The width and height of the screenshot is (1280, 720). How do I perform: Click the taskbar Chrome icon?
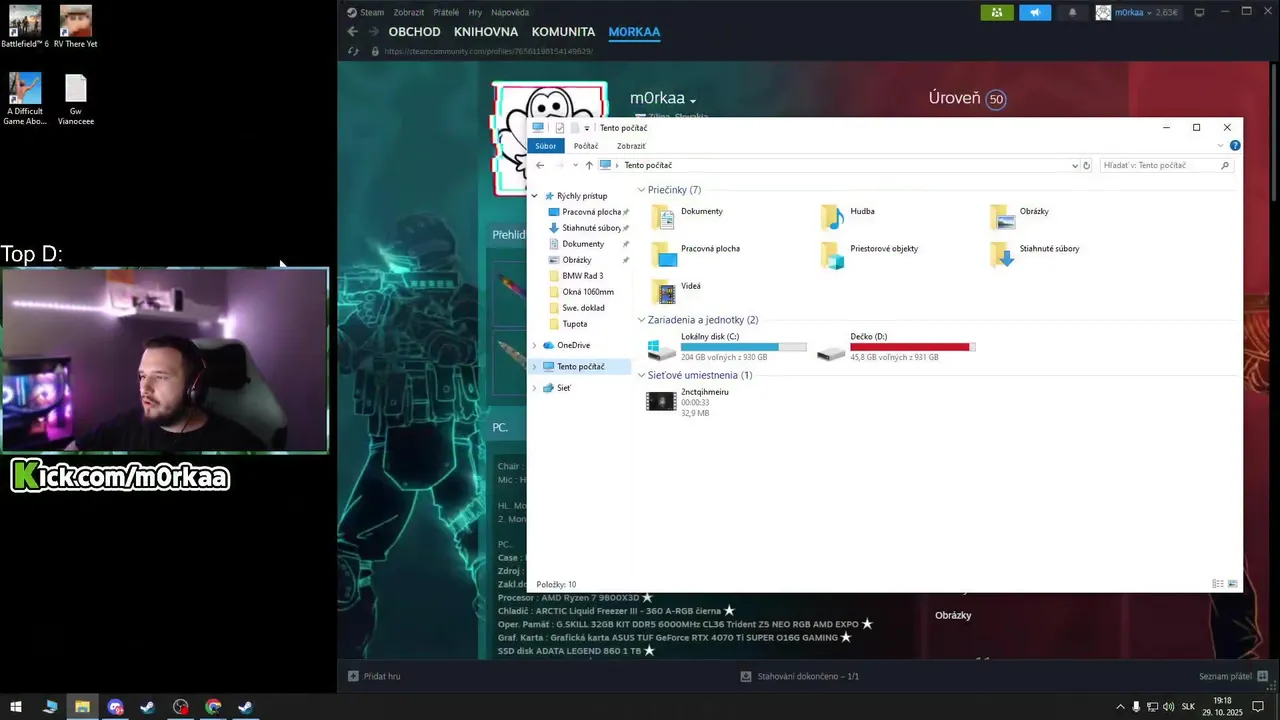tap(213, 707)
